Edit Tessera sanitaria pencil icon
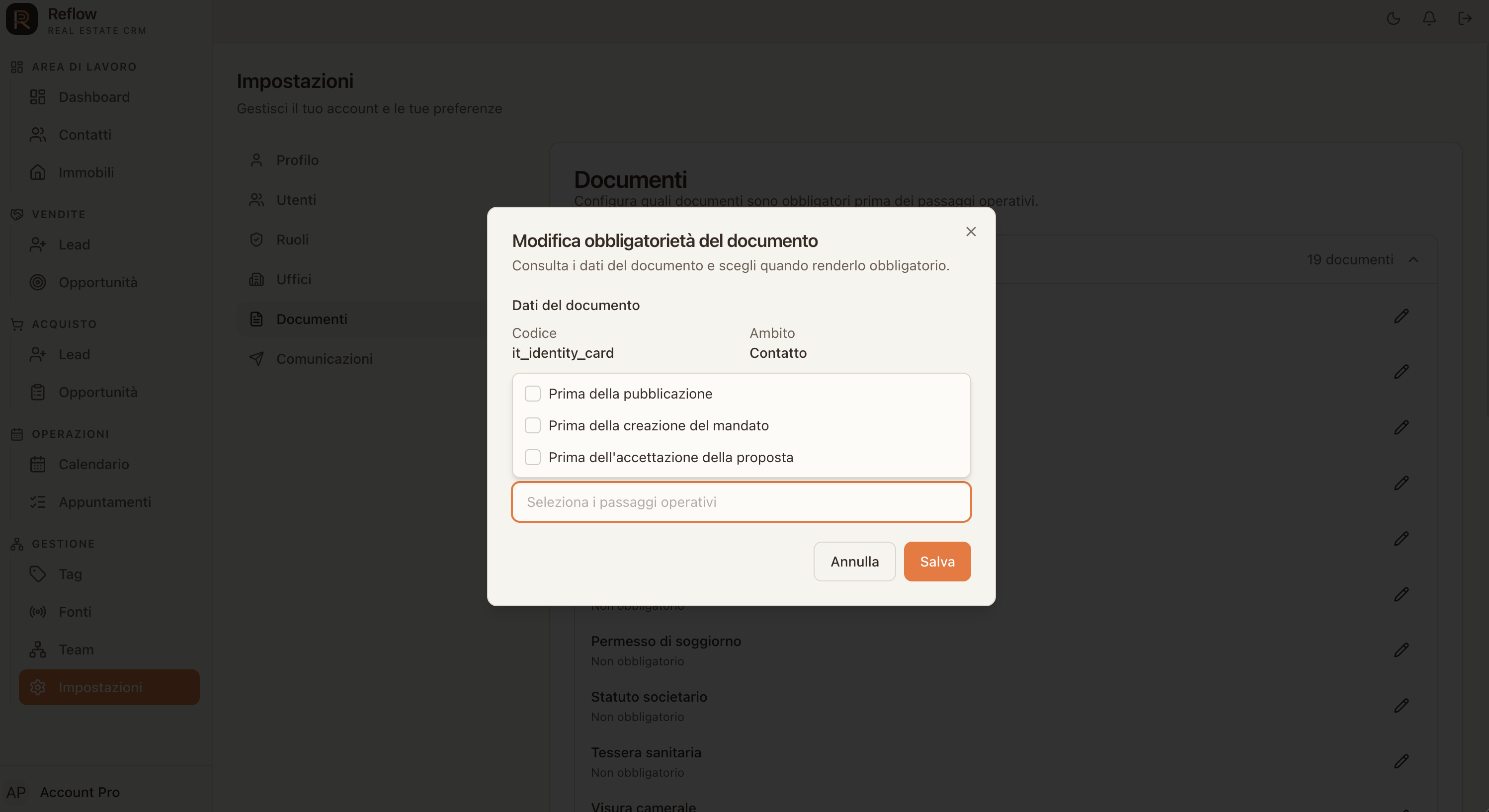The height and width of the screenshot is (812, 1489). pyautogui.click(x=1401, y=761)
